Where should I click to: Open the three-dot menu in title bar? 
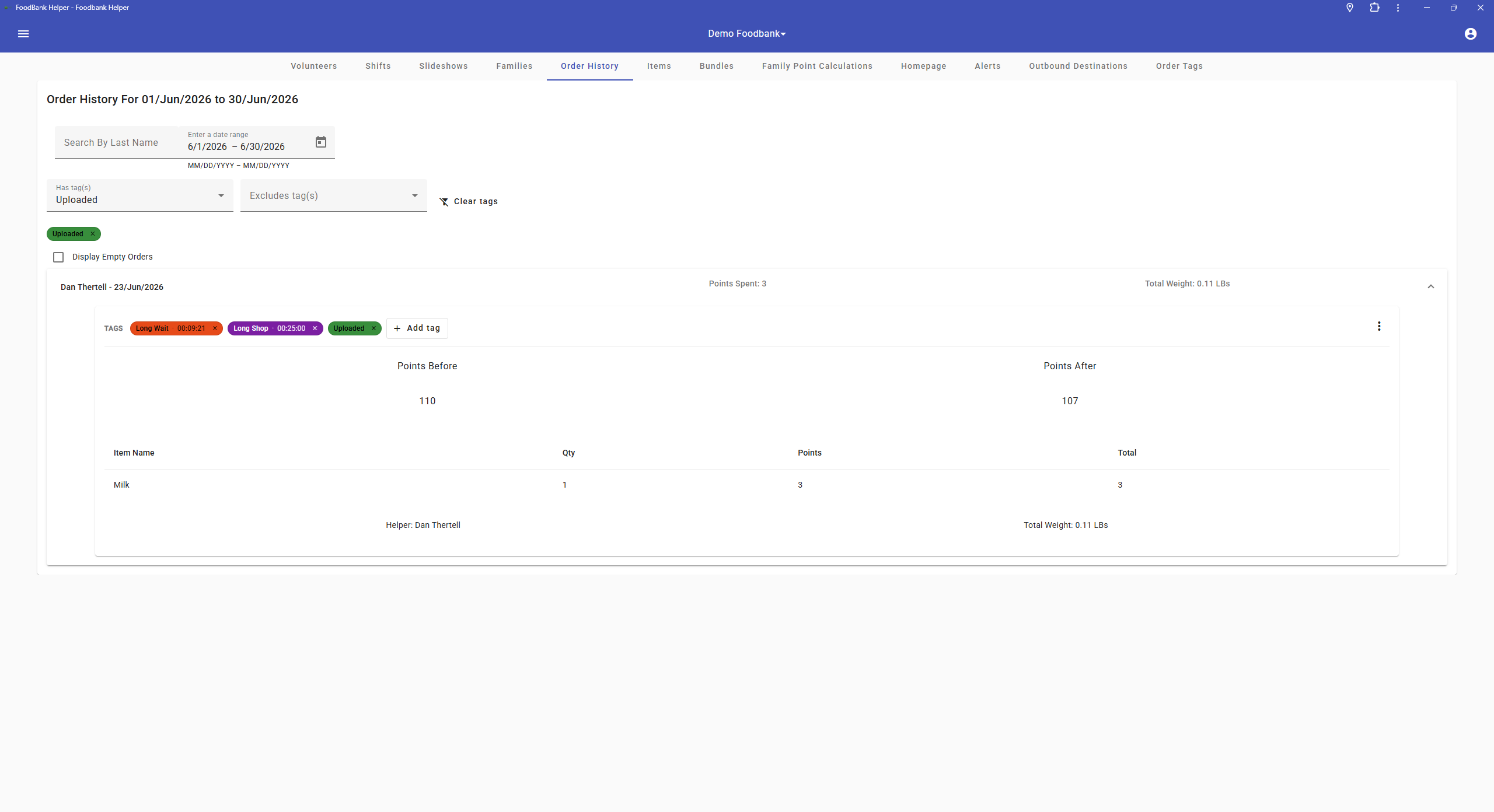point(1398,8)
